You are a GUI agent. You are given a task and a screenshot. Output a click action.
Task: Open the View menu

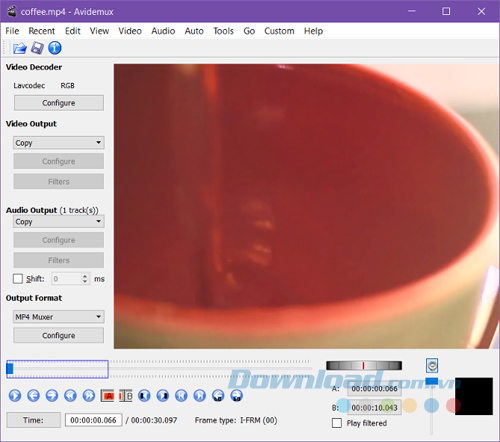pyautogui.click(x=99, y=31)
